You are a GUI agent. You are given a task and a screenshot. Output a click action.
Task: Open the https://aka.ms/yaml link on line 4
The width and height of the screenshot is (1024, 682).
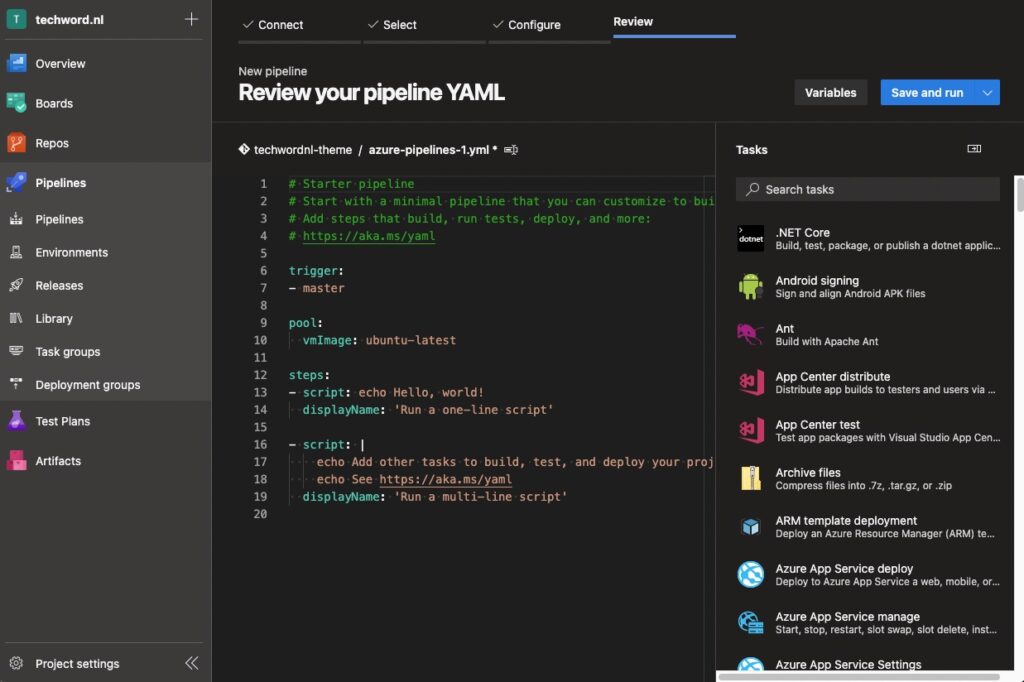point(368,236)
